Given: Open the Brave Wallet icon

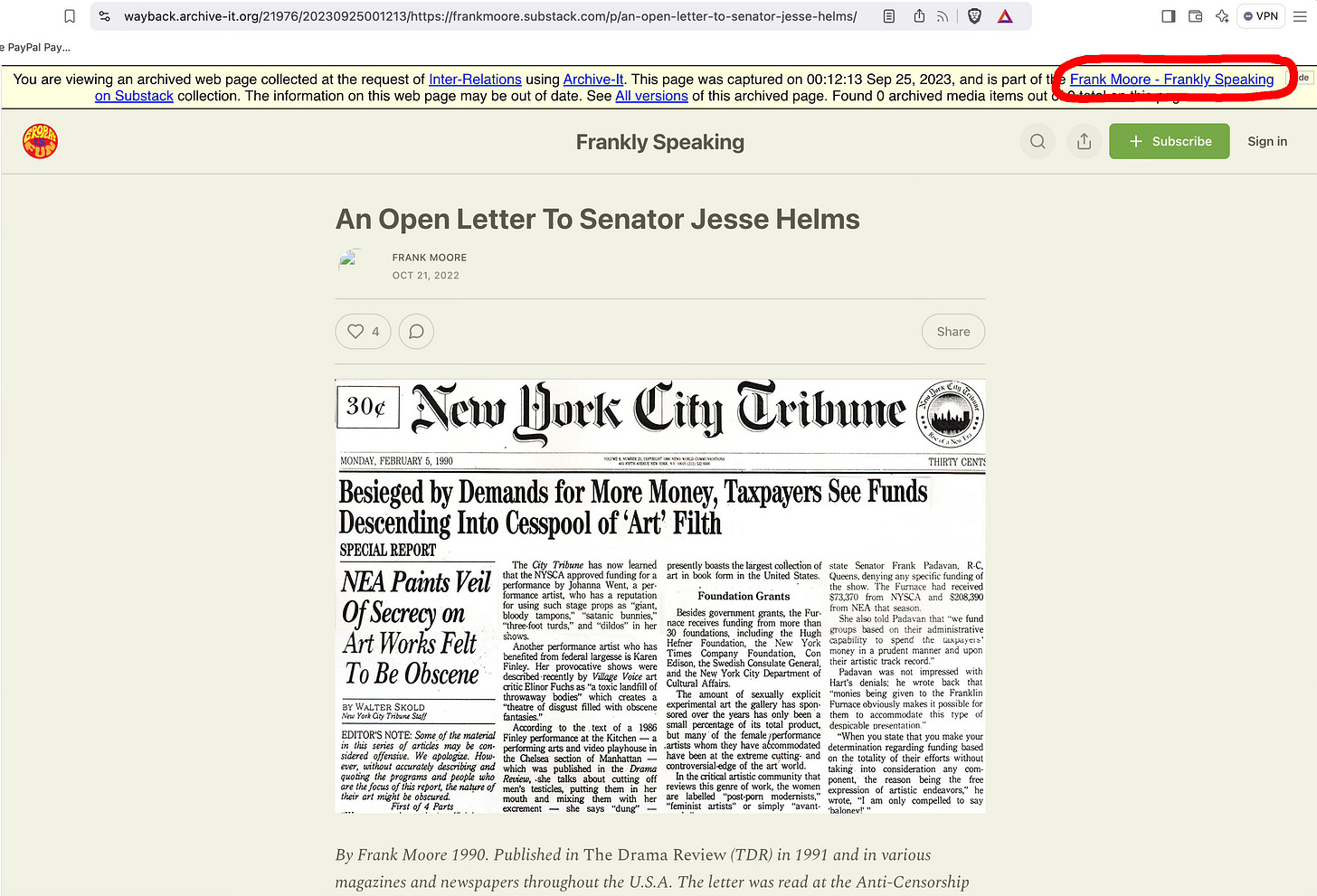Looking at the screenshot, I should pos(1195,16).
